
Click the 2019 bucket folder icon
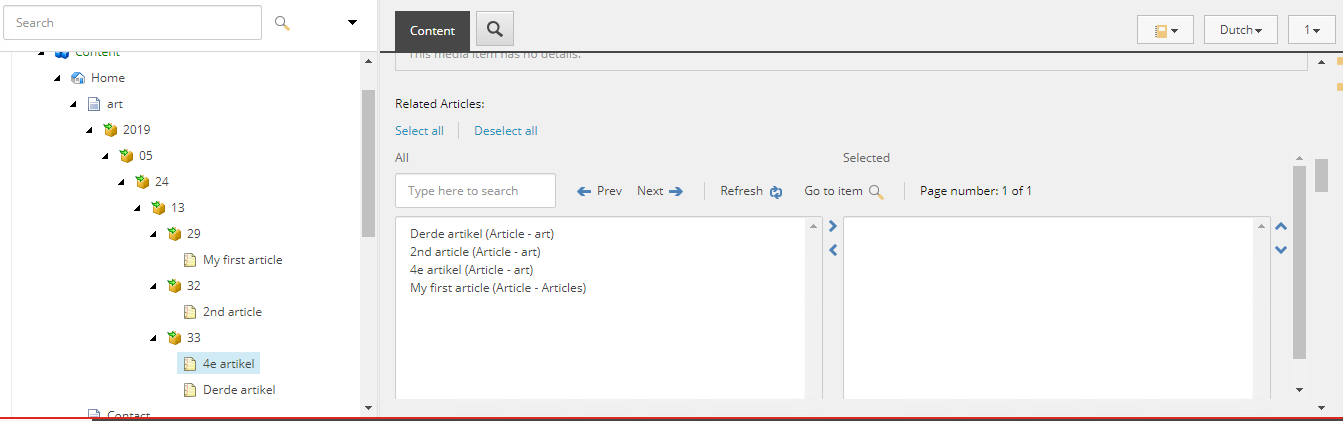(x=110, y=130)
